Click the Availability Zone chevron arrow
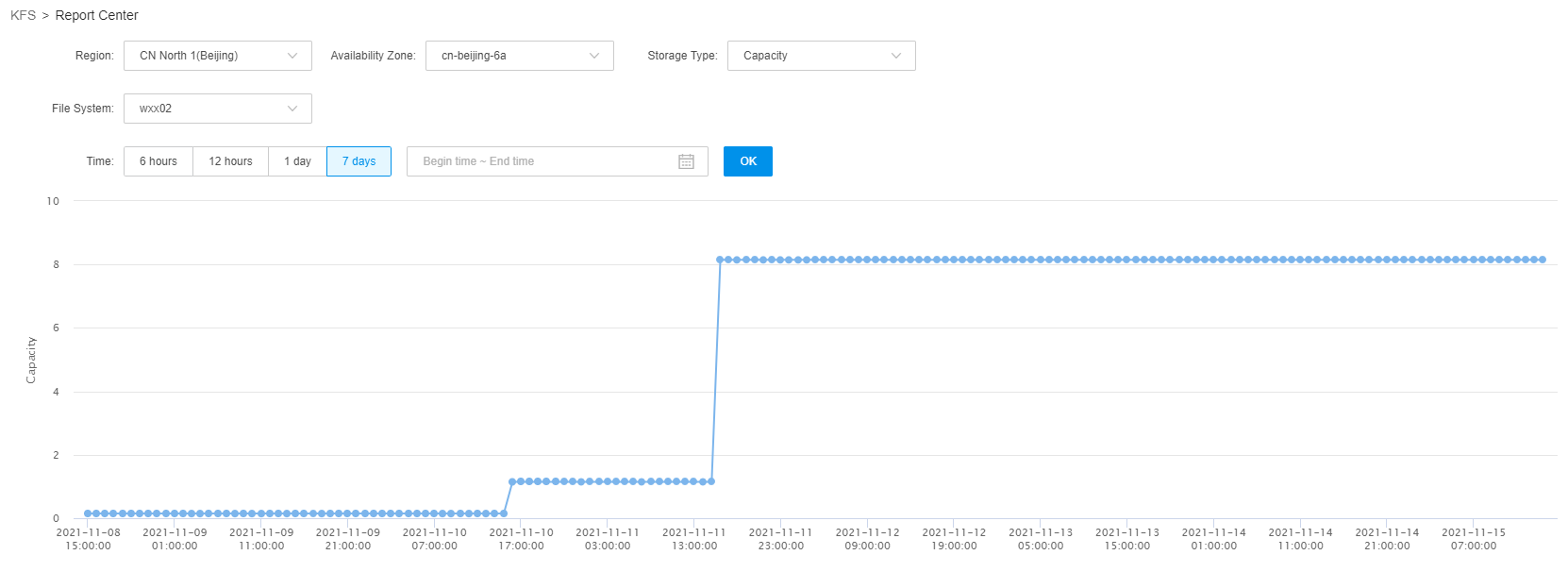This screenshot has height=572, width=1568. 594,56
